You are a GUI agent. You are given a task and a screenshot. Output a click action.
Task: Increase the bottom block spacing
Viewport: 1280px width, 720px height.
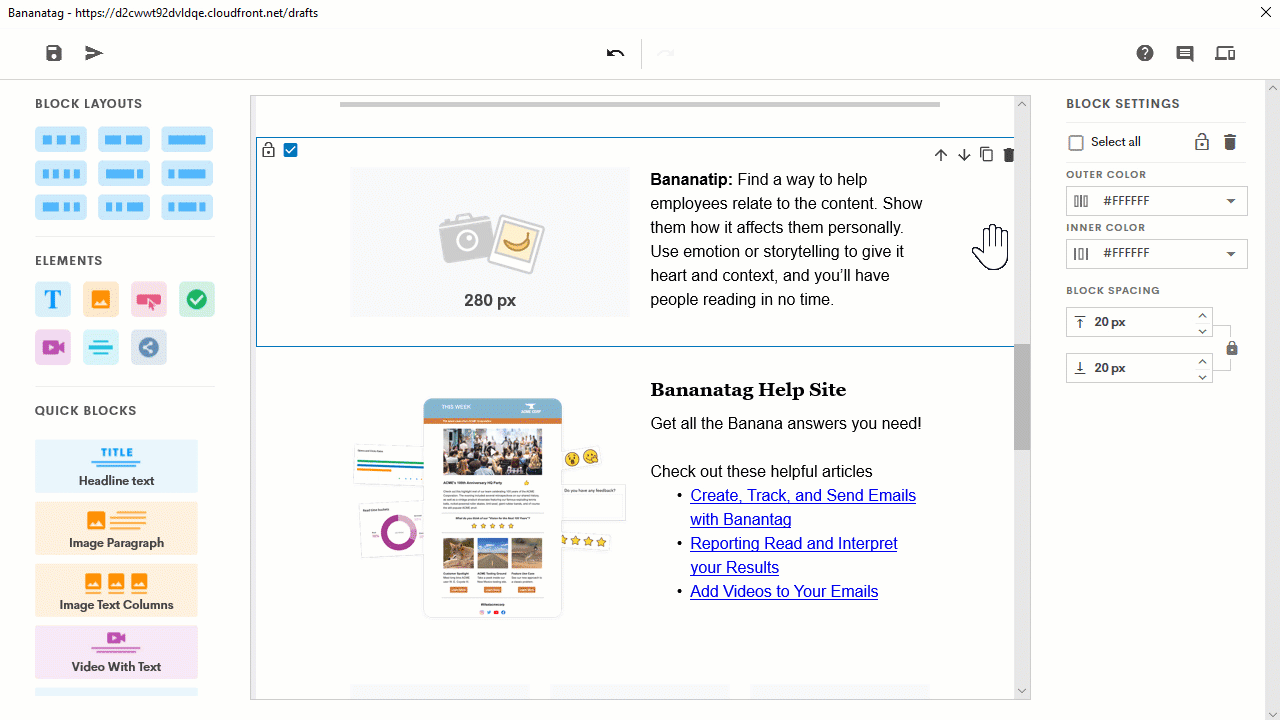tap(1202, 361)
